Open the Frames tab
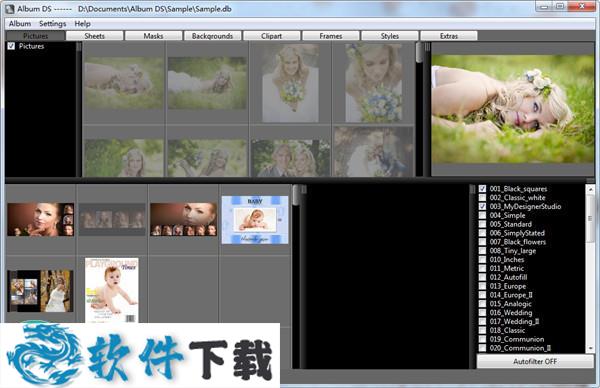 331,36
